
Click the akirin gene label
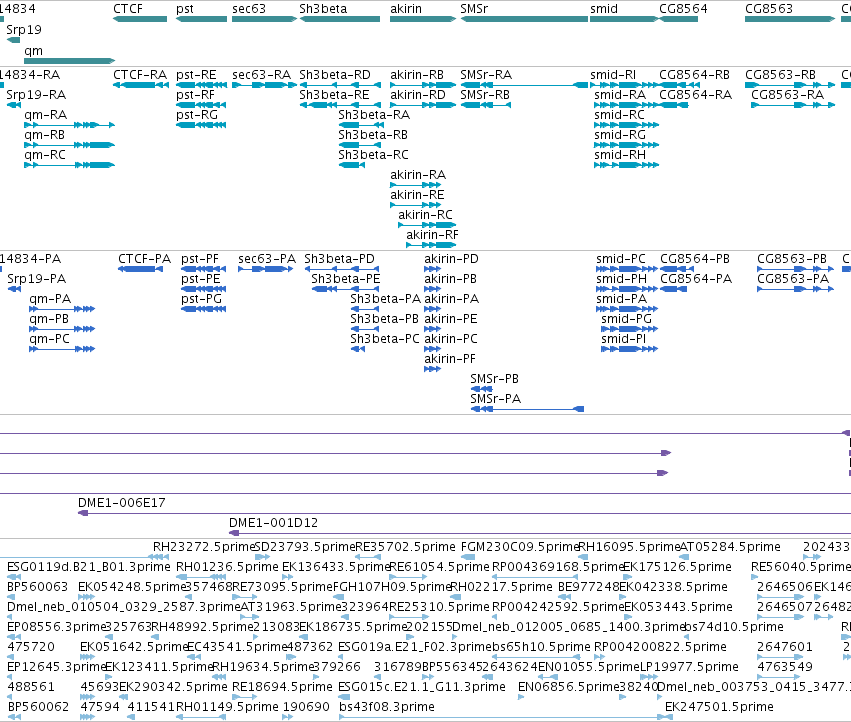(x=406, y=9)
